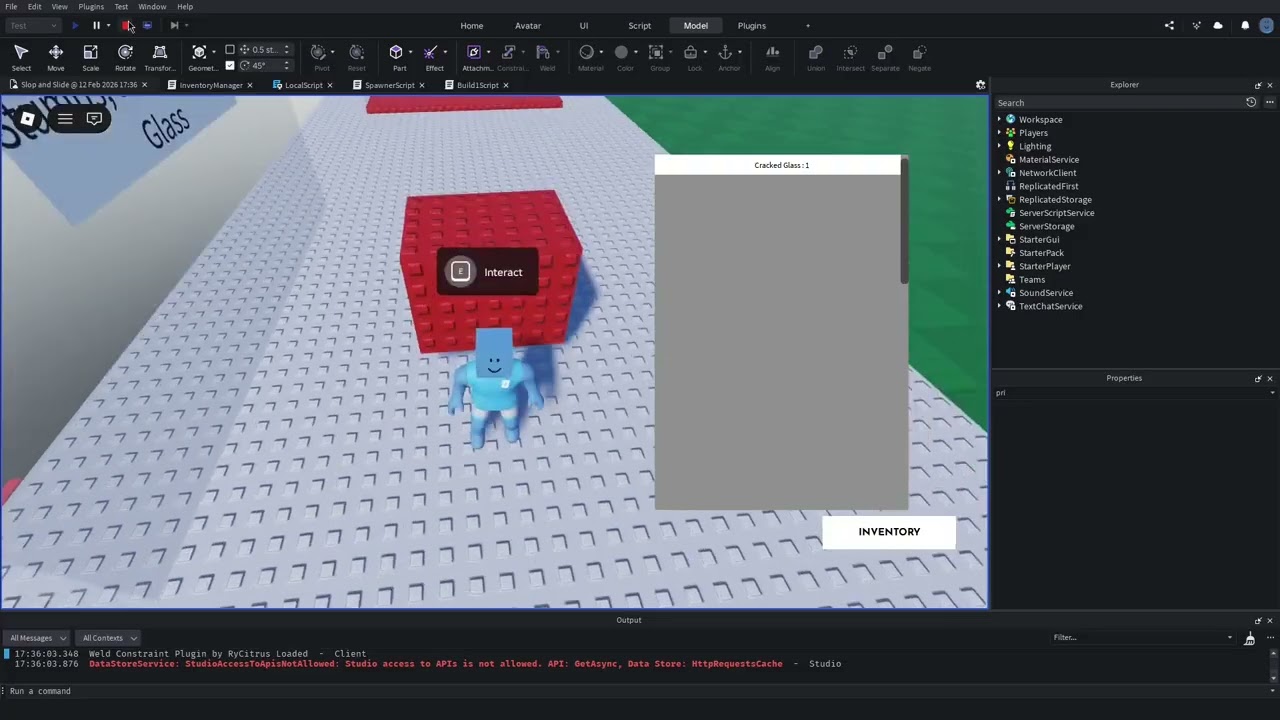
Task: Open the Window menu
Action: coord(152,6)
